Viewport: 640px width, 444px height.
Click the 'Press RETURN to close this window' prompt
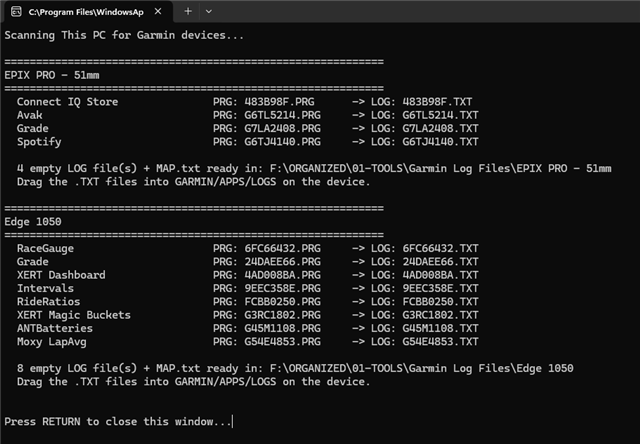[x=118, y=422]
